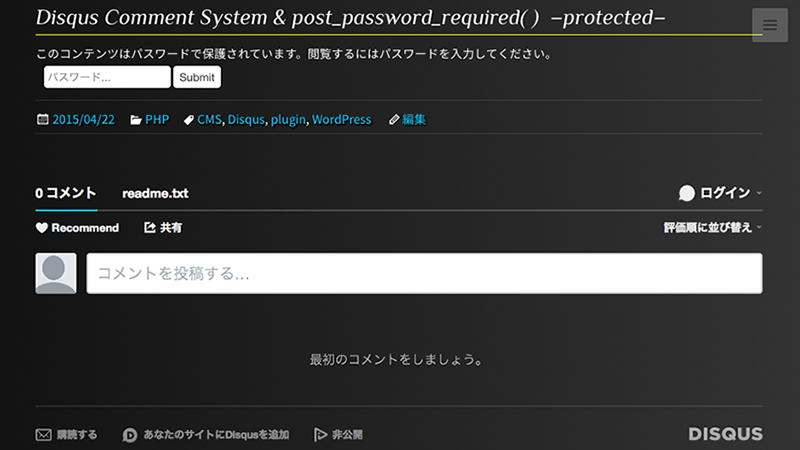The image size is (800, 450).
Task: Click the user avatar placeholder
Action: [x=56, y=273]
